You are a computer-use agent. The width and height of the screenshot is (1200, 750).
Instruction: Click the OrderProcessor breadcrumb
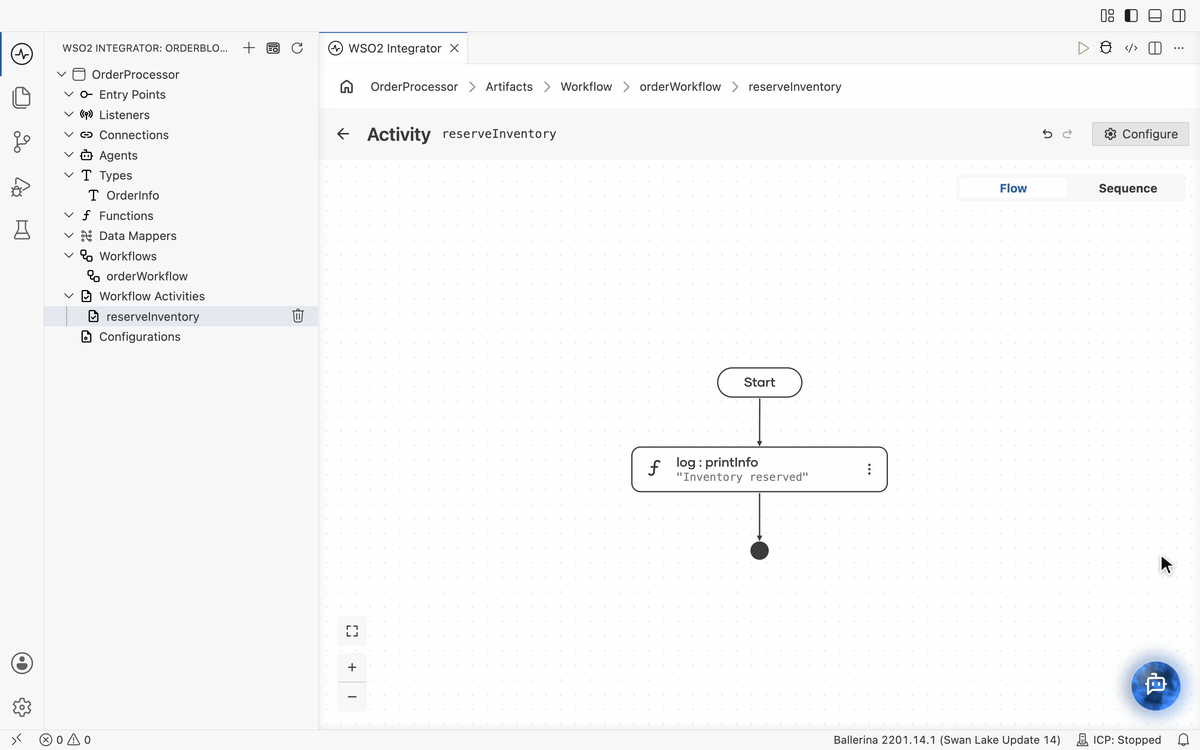[414, 87]
